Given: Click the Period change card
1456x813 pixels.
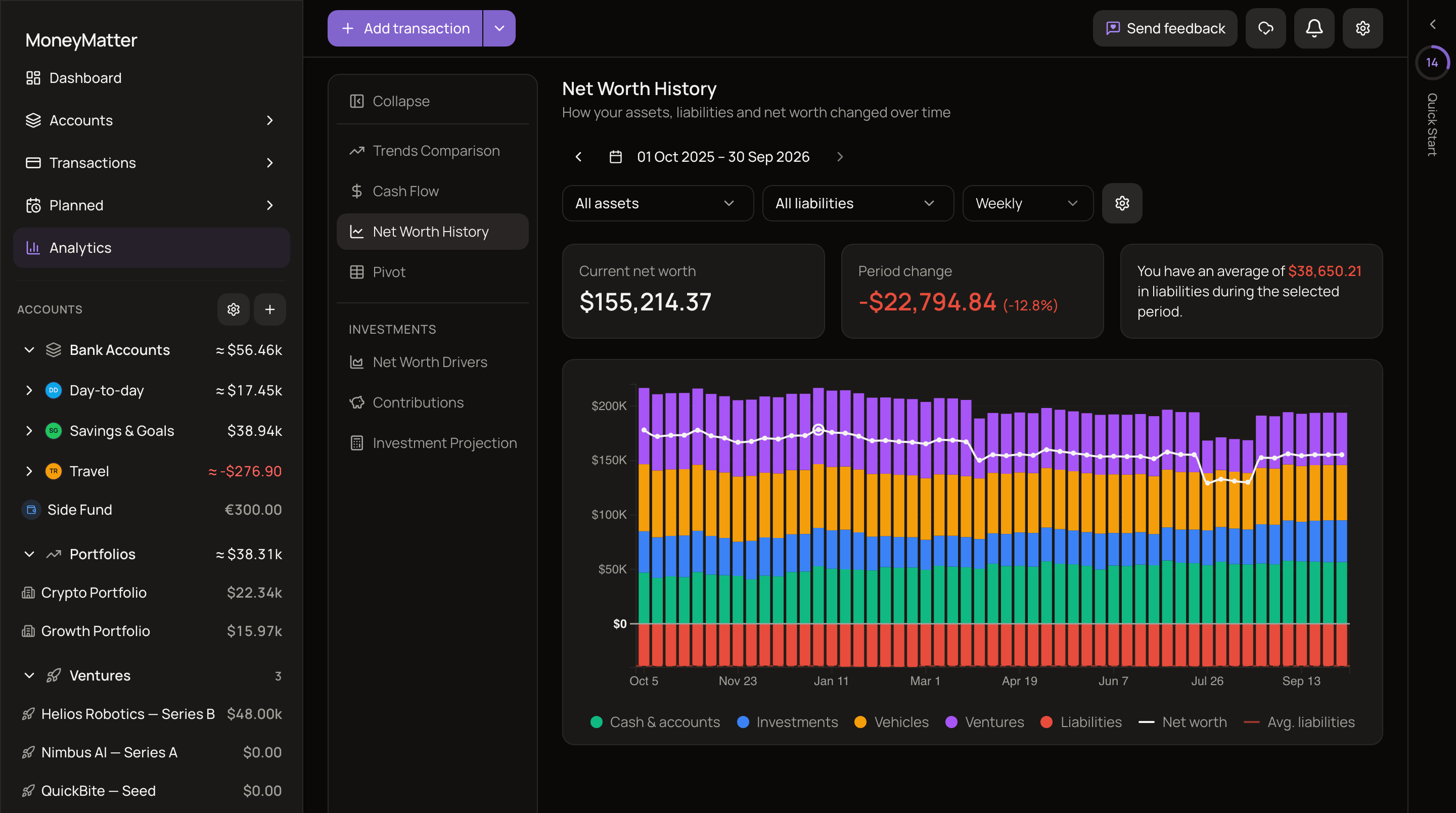Looking at the screenshot, I should pyautogui.click(x=972, y=291).
